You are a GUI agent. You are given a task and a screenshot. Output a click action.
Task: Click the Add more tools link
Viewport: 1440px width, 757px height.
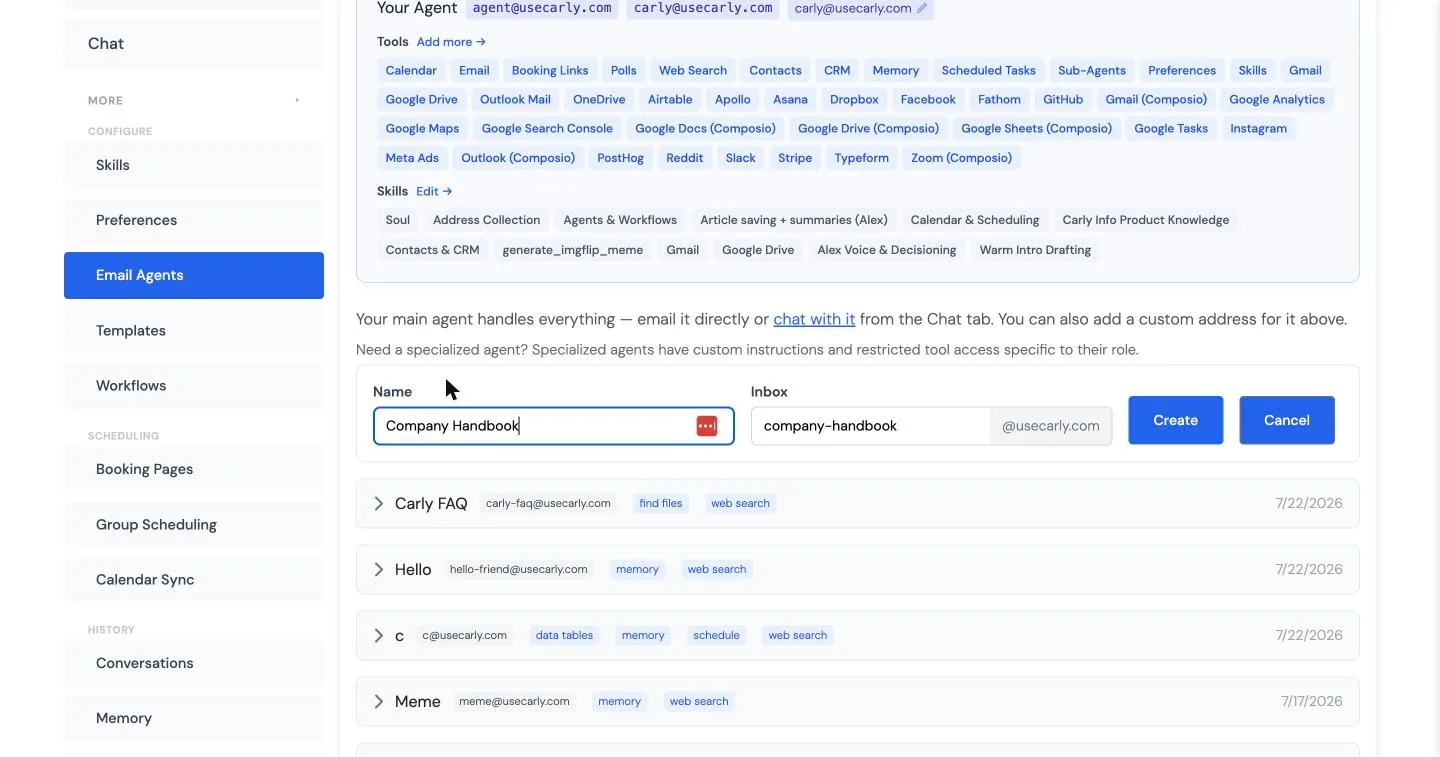451,42
